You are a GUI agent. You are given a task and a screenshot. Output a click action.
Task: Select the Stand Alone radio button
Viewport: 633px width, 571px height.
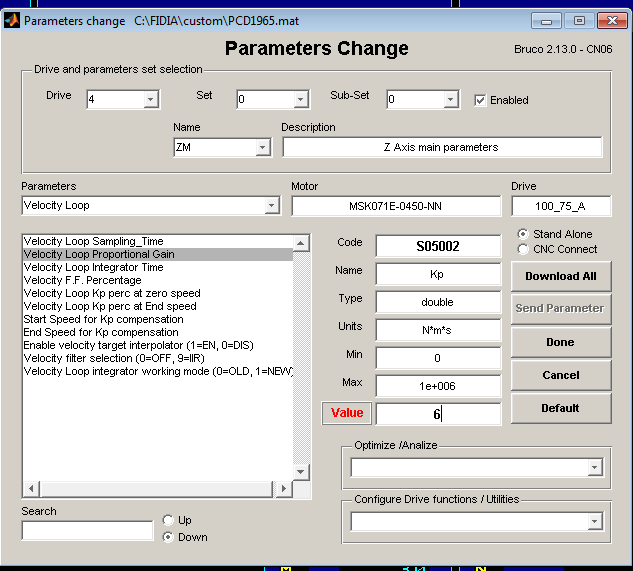point(522,234)
